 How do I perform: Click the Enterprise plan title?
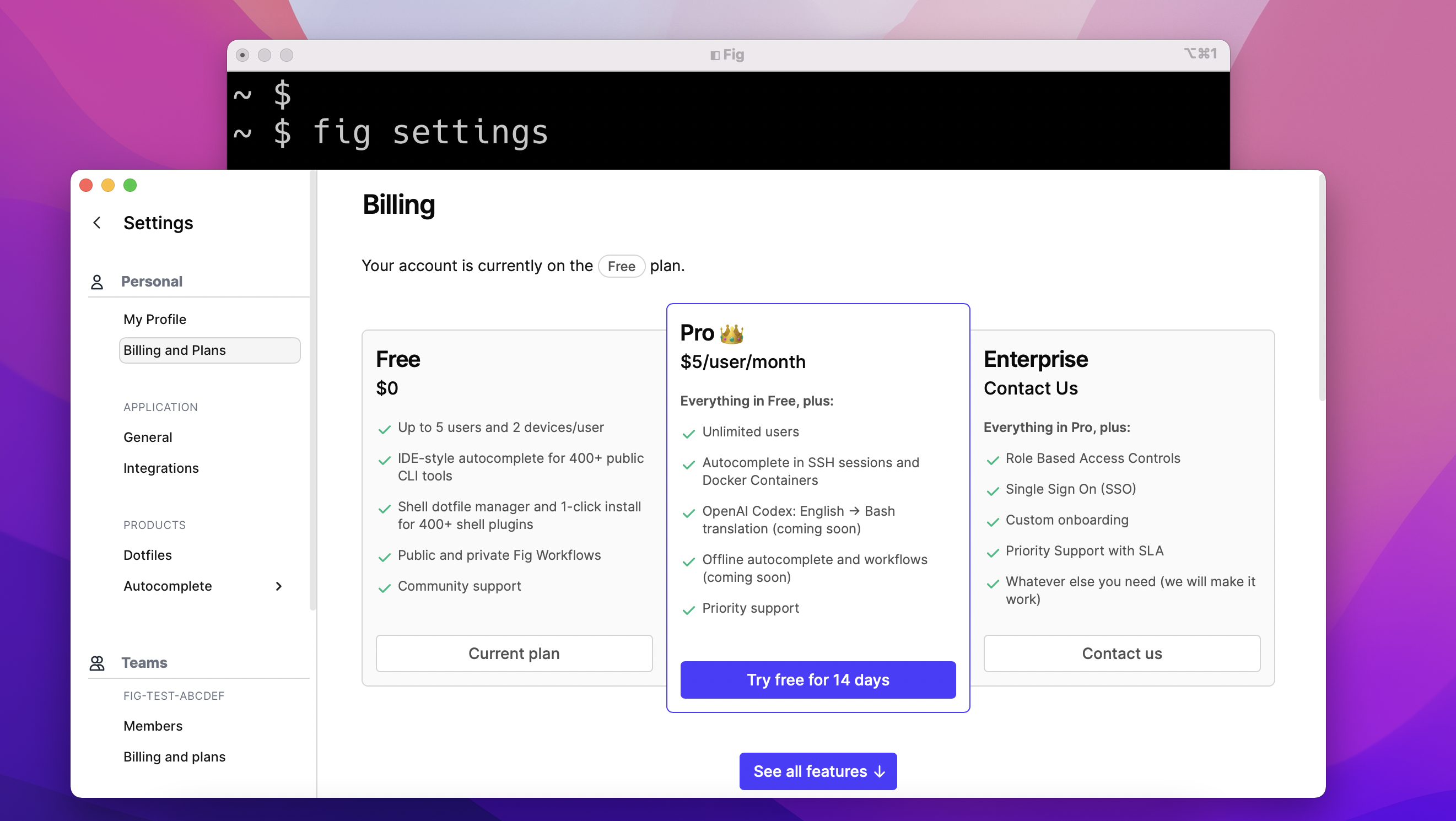[1036, 359]
